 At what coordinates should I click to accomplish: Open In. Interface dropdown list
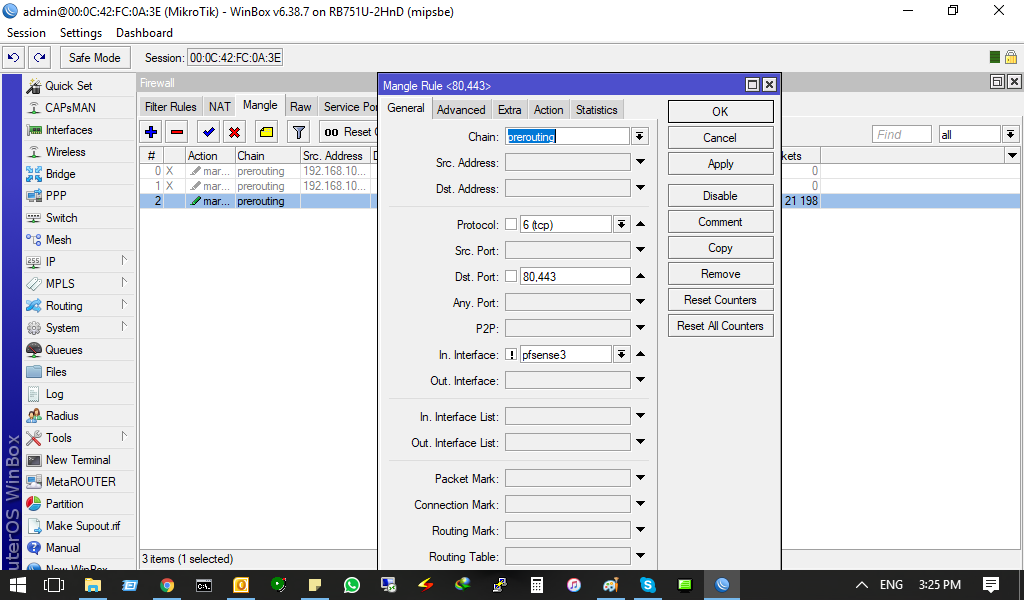click(x=621, y=355)
